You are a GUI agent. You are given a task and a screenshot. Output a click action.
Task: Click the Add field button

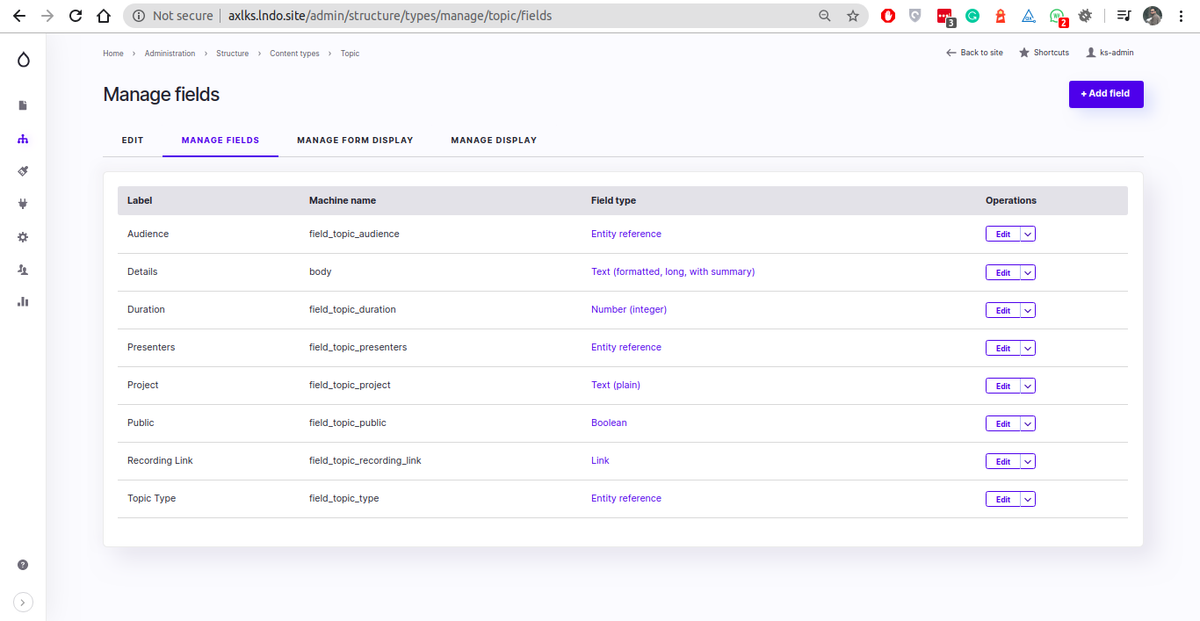point(1105,94)
